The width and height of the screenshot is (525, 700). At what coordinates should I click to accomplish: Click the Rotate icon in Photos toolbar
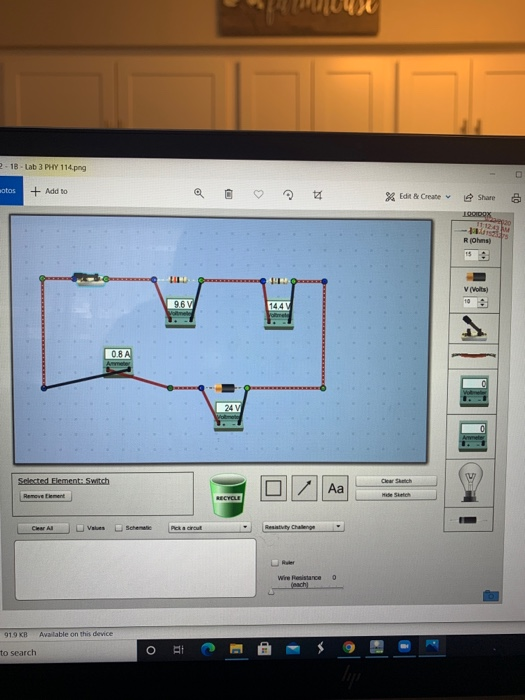(x=288, y=195)
